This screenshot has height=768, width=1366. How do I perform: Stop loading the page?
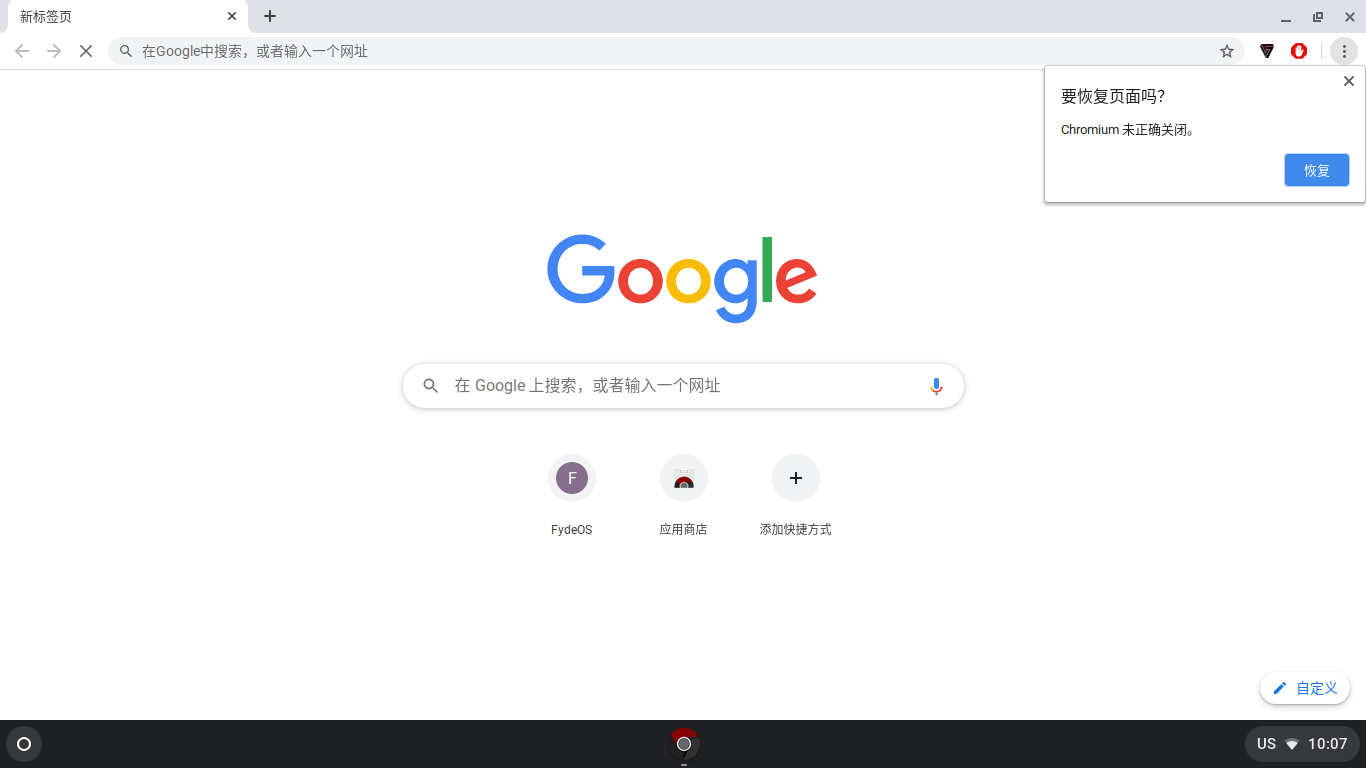click(x=86, y=51)
